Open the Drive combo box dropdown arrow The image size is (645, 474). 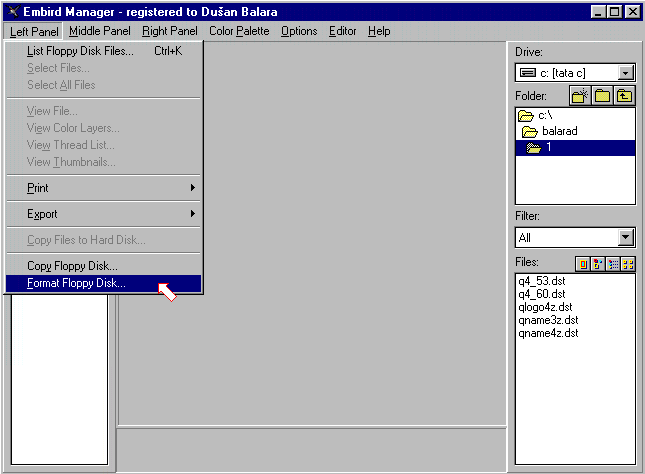(626, 73)
